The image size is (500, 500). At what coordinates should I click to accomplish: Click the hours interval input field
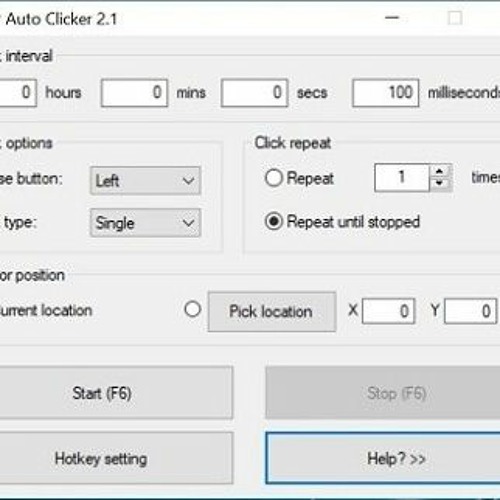click(18, 93)
